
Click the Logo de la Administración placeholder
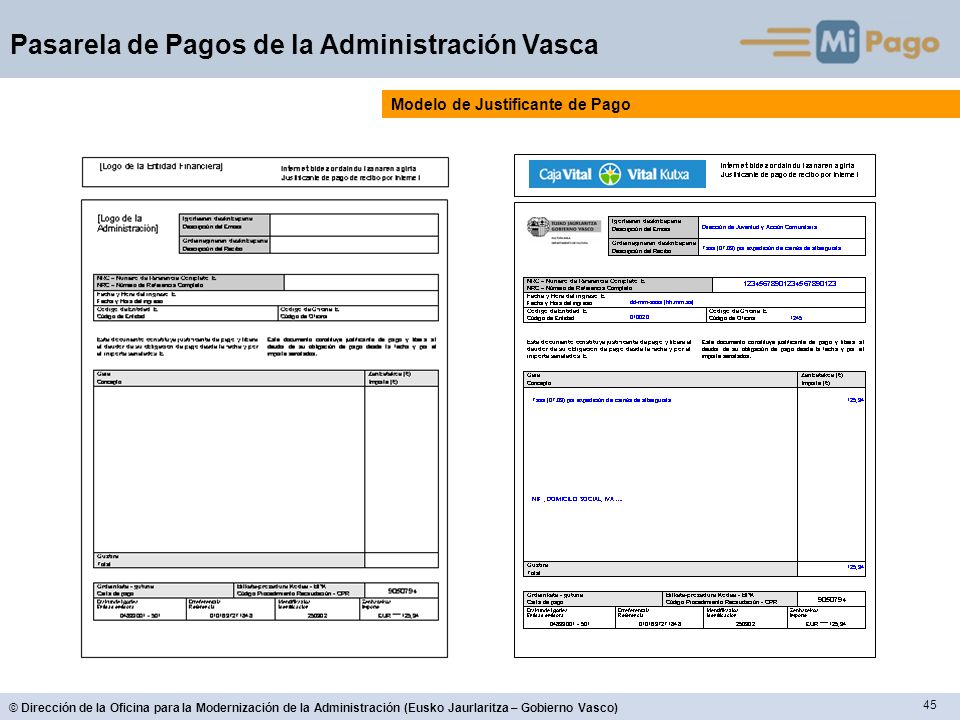point(127,223)
